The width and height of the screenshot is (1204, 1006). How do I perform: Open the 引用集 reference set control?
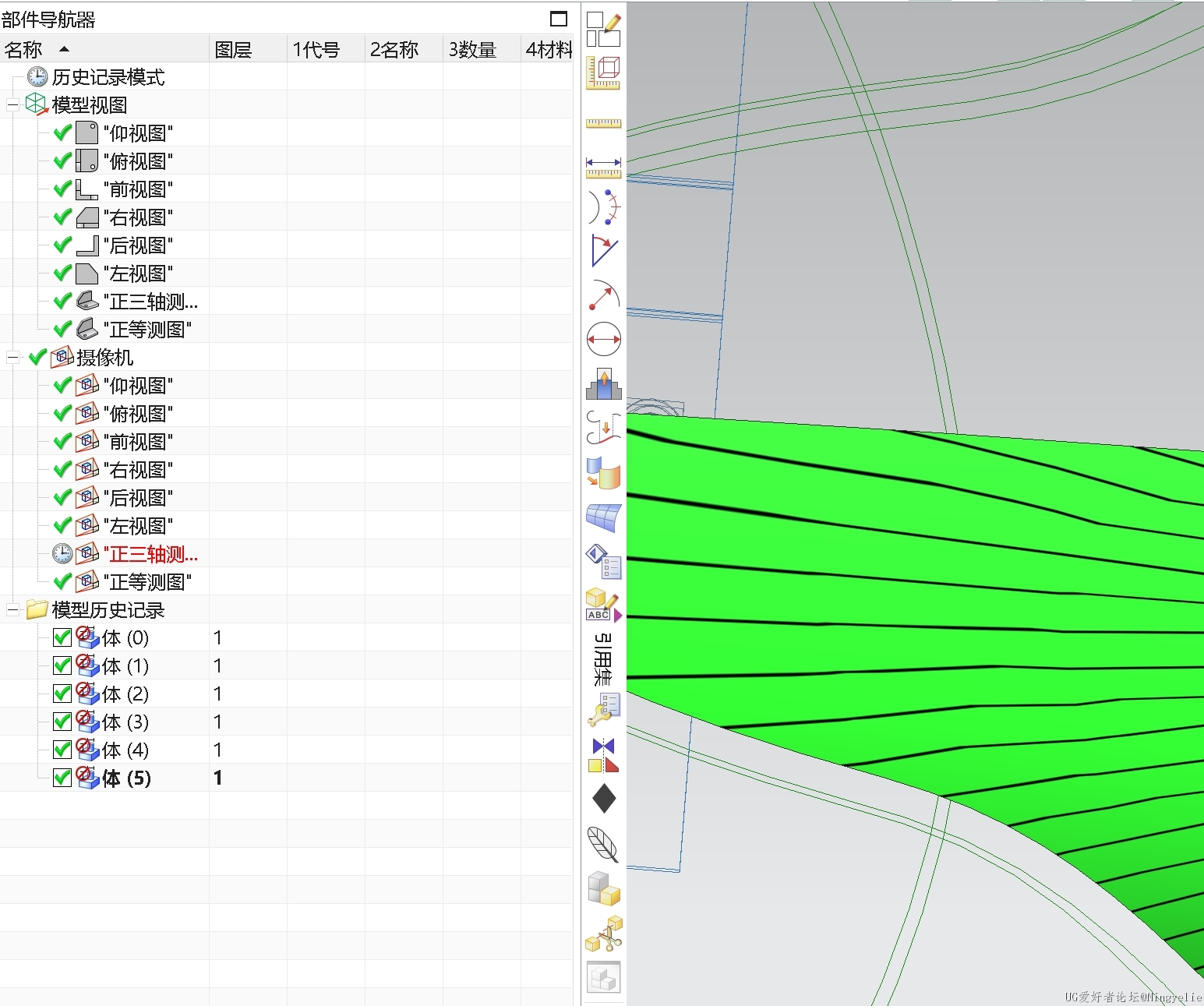pyautogui.click(x=603, y=658)
